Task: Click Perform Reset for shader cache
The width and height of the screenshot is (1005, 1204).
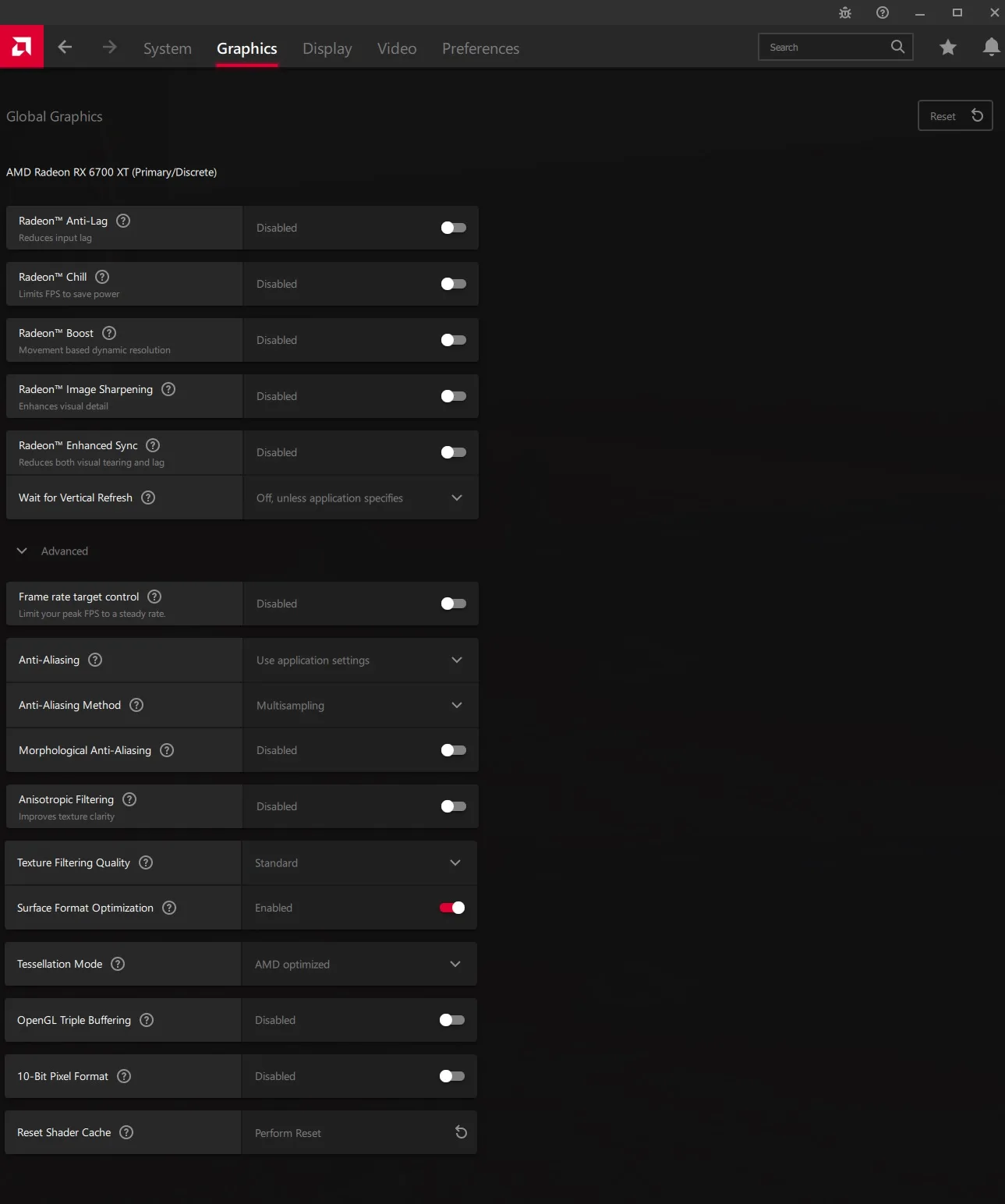Action: (x=359, y=1132)
